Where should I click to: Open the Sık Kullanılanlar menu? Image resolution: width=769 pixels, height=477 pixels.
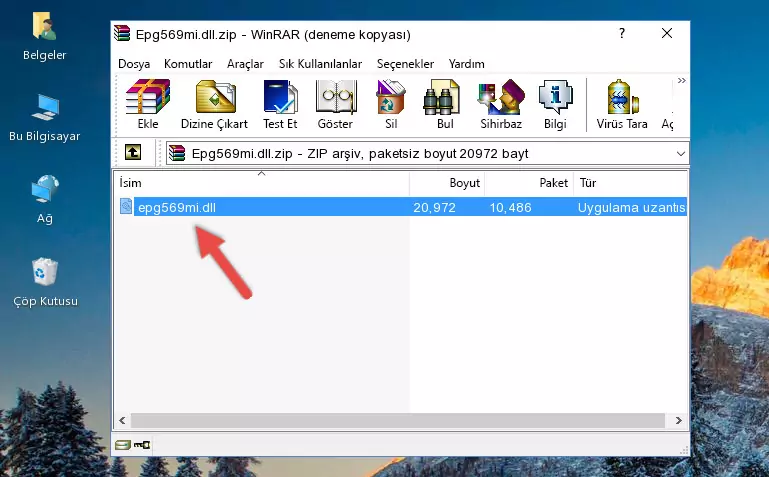pos(320,64)
